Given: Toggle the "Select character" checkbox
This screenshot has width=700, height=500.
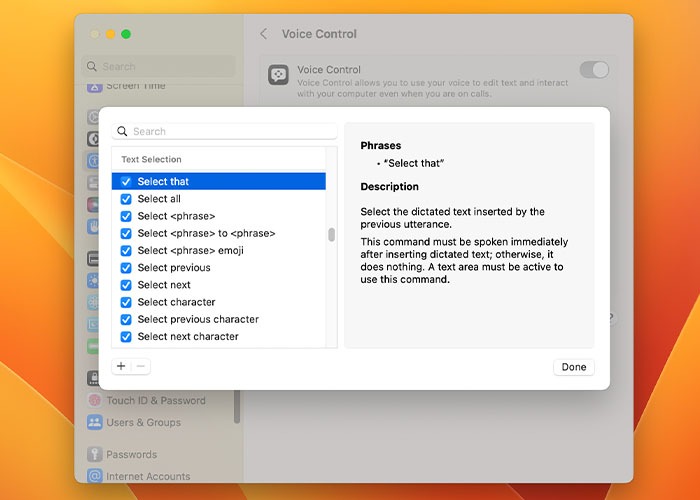Looking at the screenshot, I should (x=126, y=302).
